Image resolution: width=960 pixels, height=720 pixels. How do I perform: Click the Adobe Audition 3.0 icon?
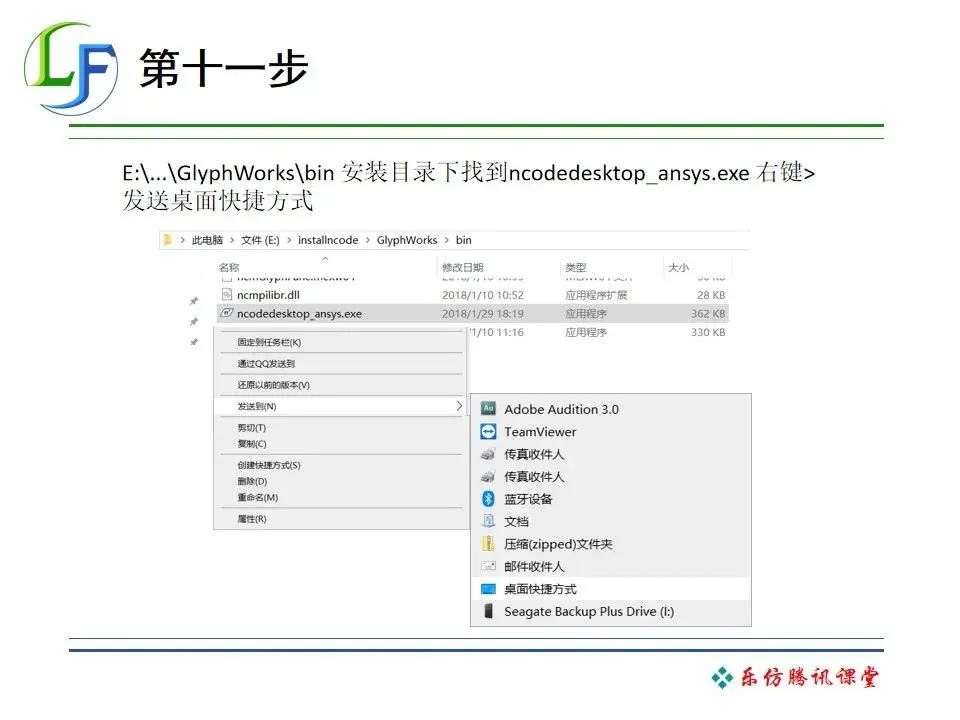point(488,408)
